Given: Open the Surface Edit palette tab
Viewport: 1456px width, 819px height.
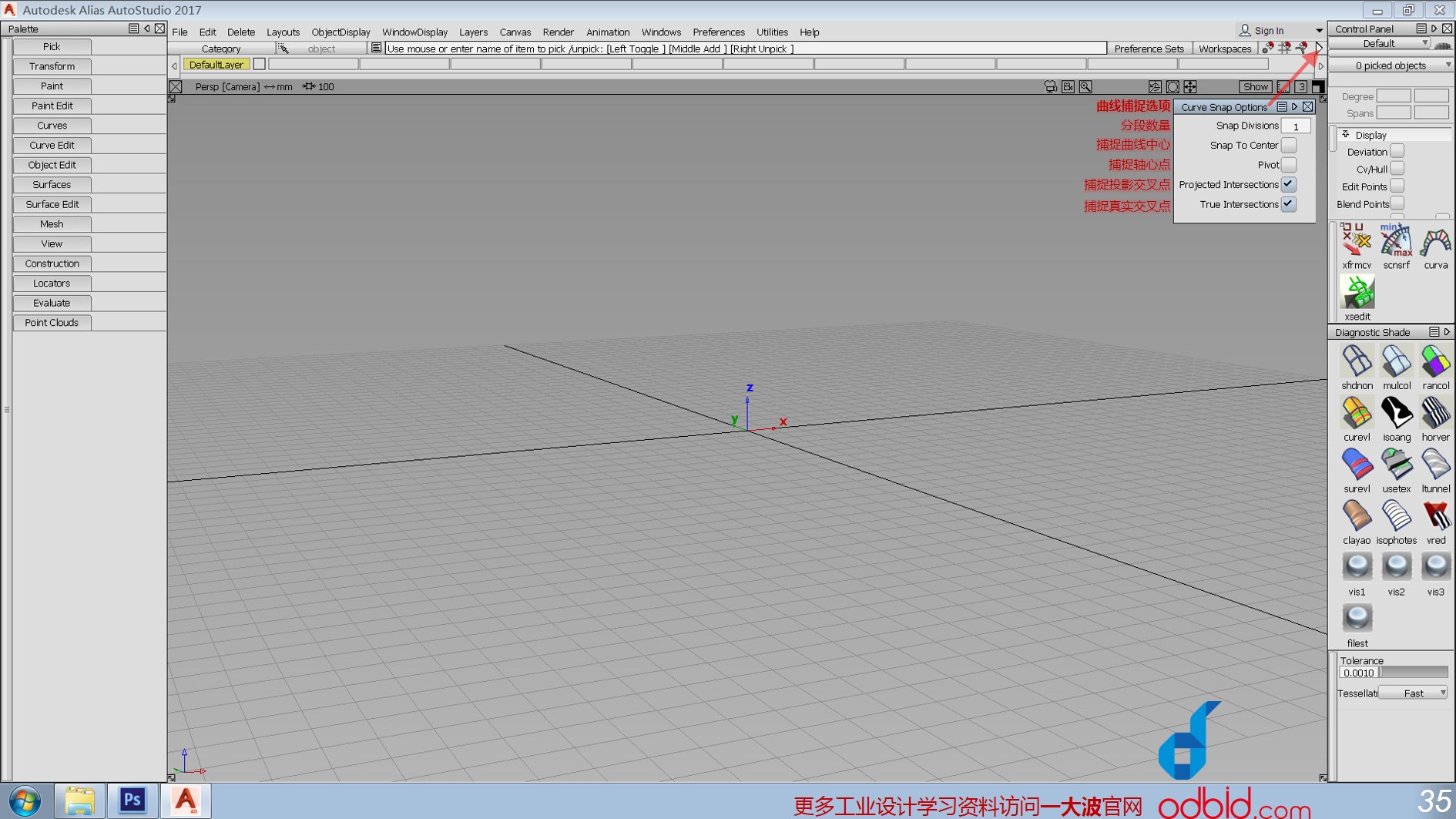Looking at the screenshot, I should (52, 204).
